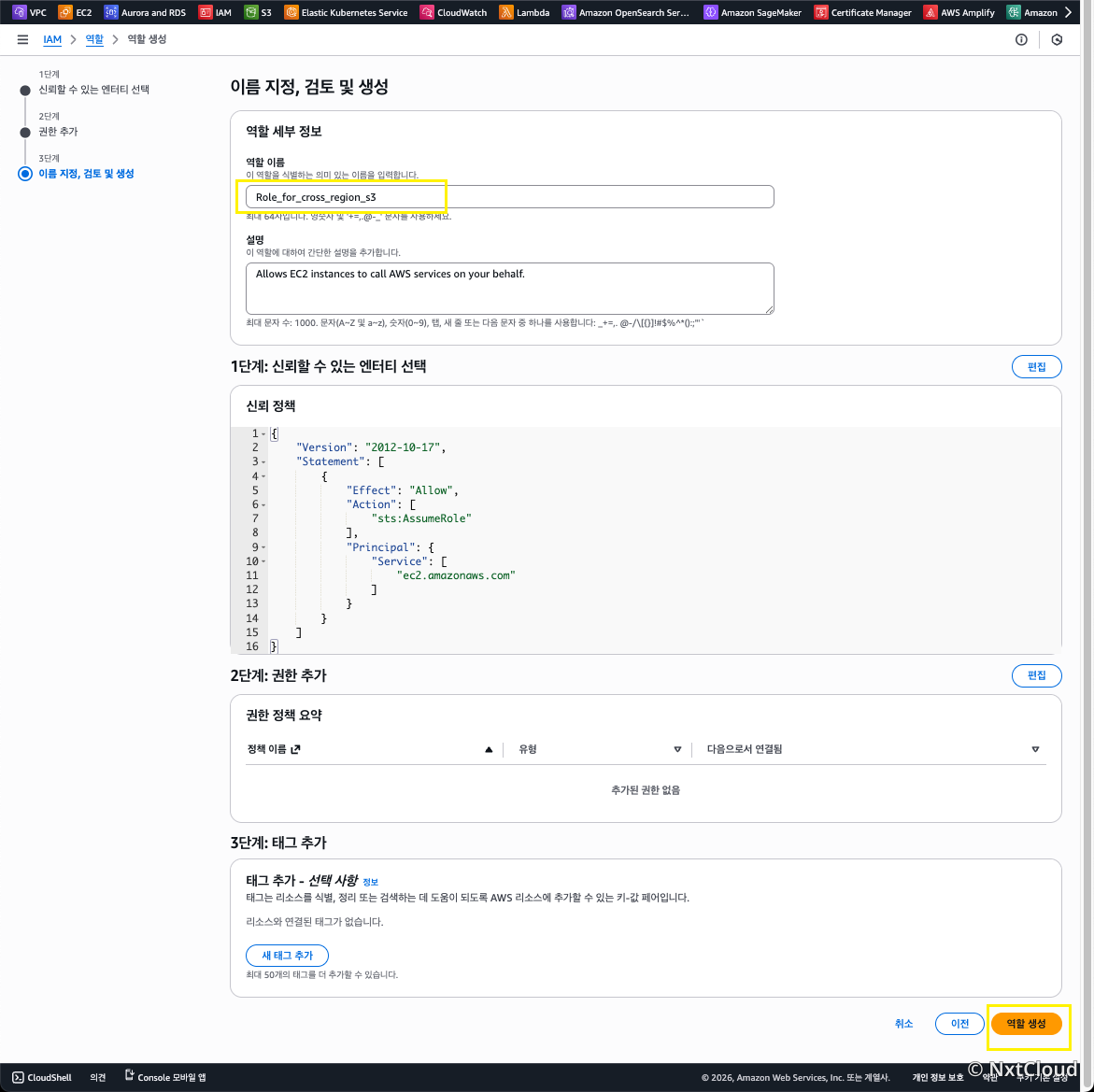Open the S3 service shortcut icon
Image resolution: width=1094 pixels, height=1092 pixels.
pos(250,12)
